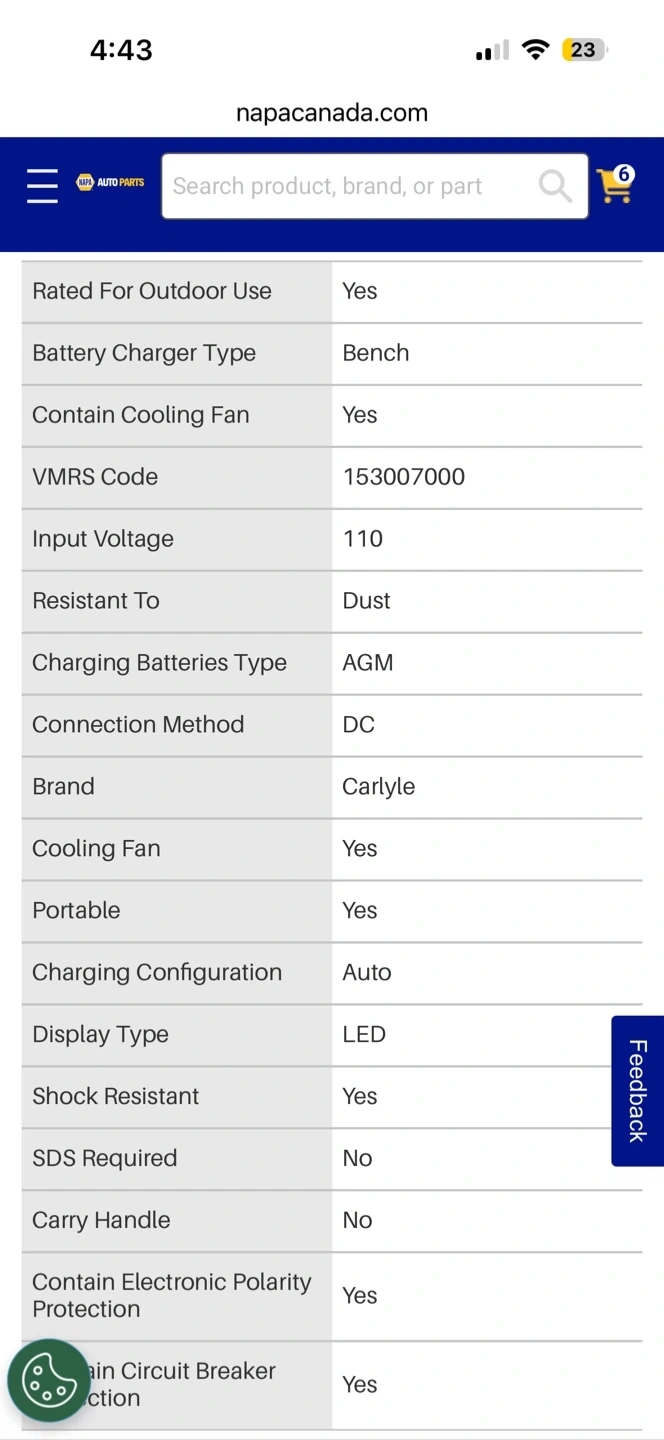
Task: Tap the Battery Charger Type label
Action: (x=144, y=353)
